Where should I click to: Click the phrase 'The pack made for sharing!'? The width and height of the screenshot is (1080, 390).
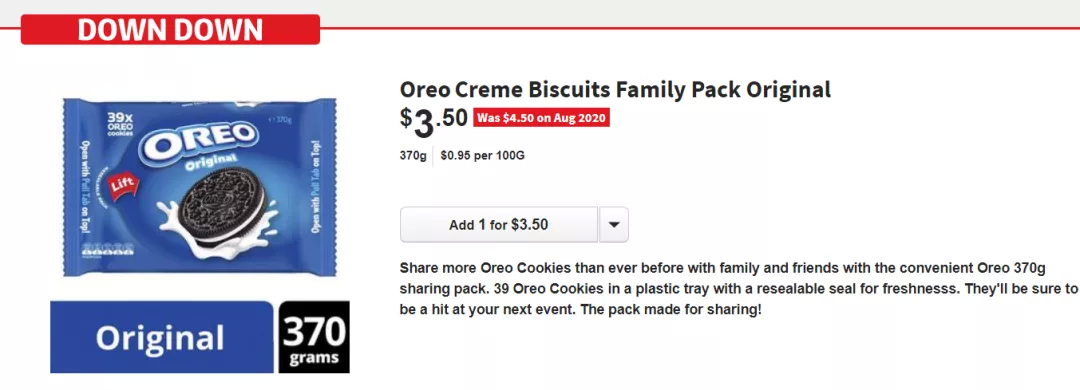(x=672, y=310)
